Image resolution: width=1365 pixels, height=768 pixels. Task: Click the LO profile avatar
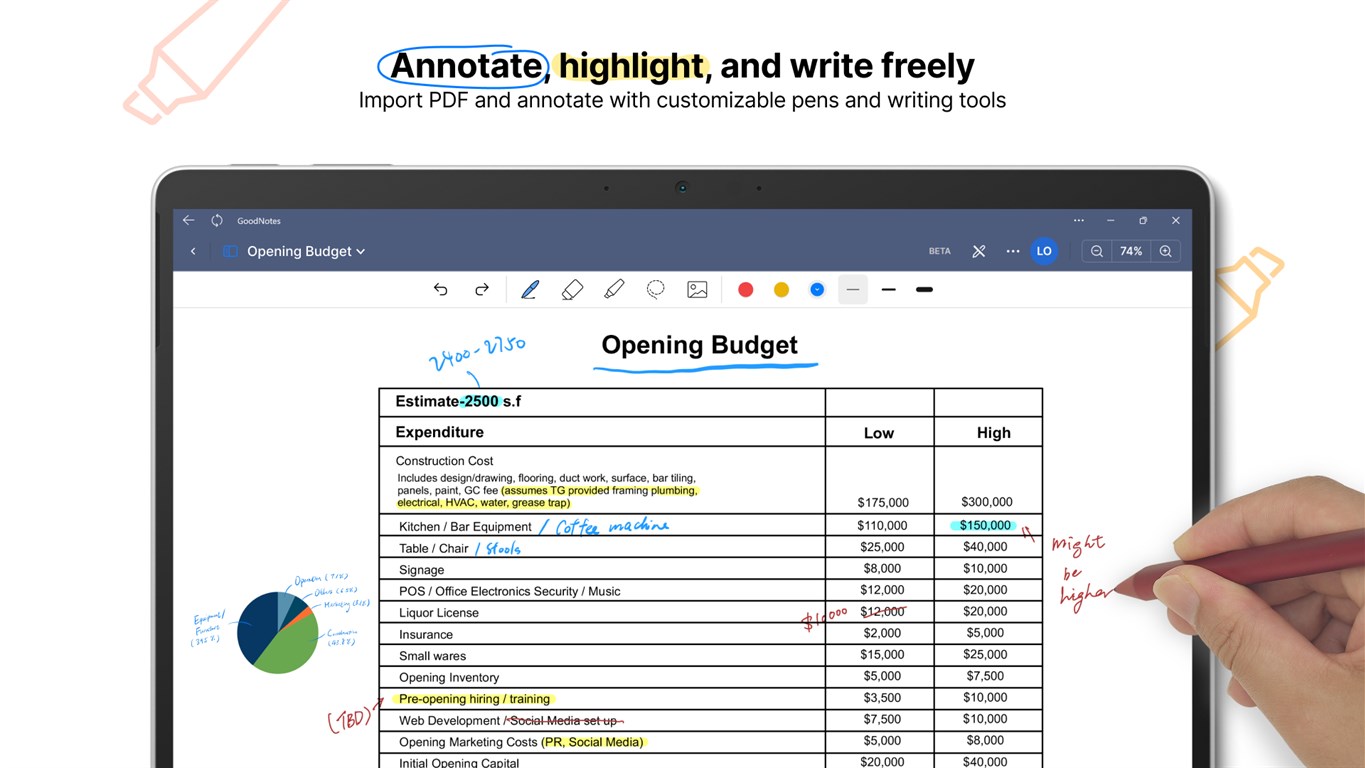pyautogui.click(x=1044, y=252)
